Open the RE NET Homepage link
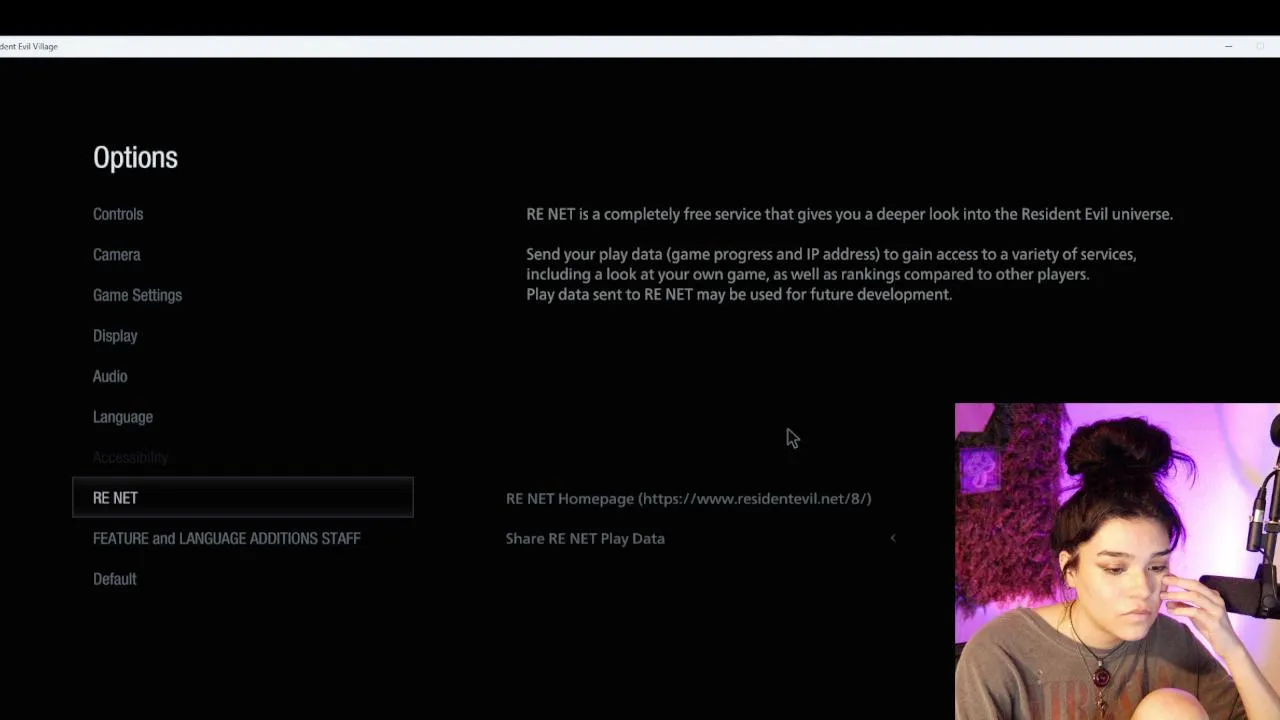The image size is (1280, 720). pos(688,498)
